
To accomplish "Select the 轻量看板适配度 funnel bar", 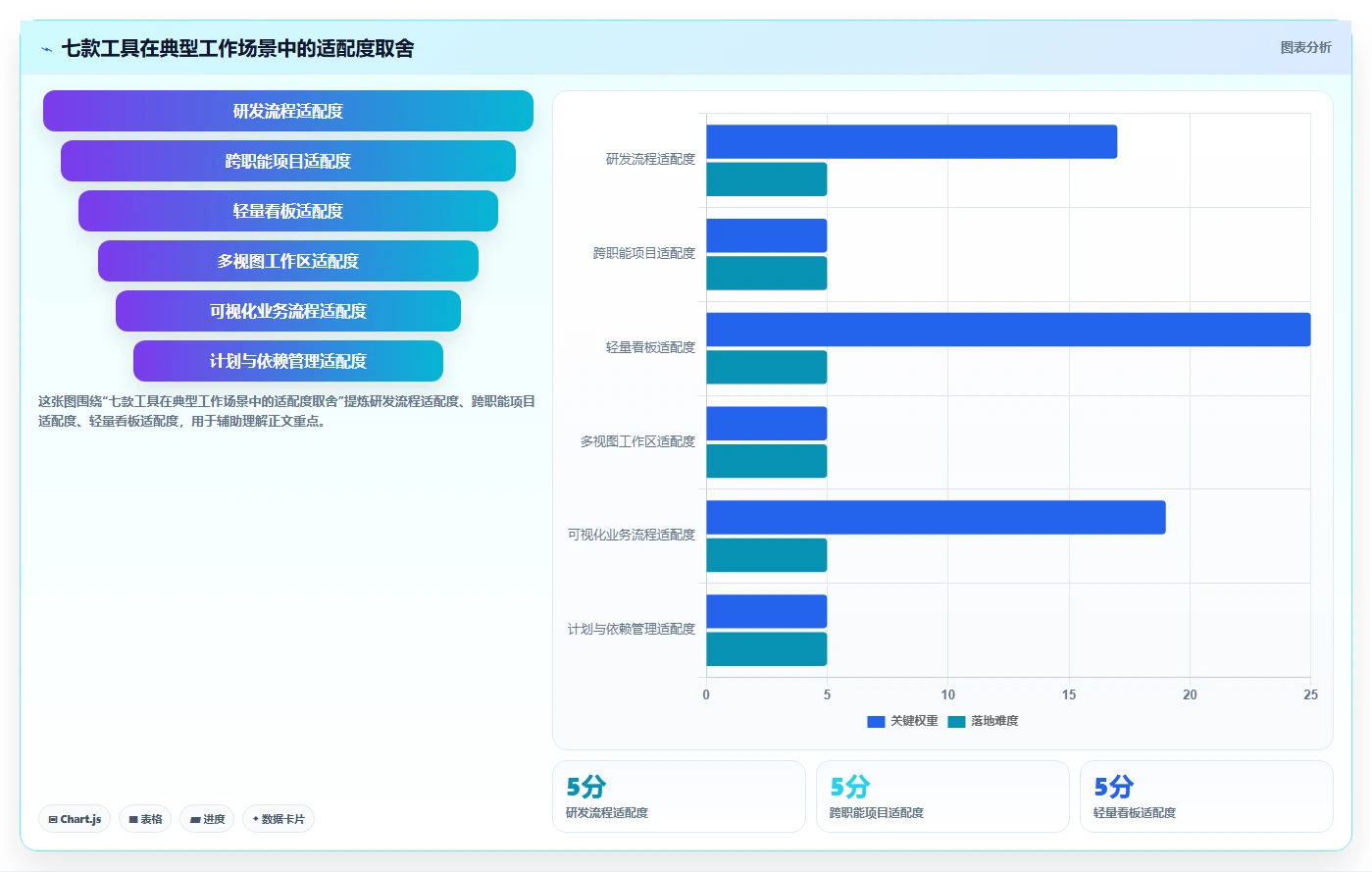I will (288, 211).
